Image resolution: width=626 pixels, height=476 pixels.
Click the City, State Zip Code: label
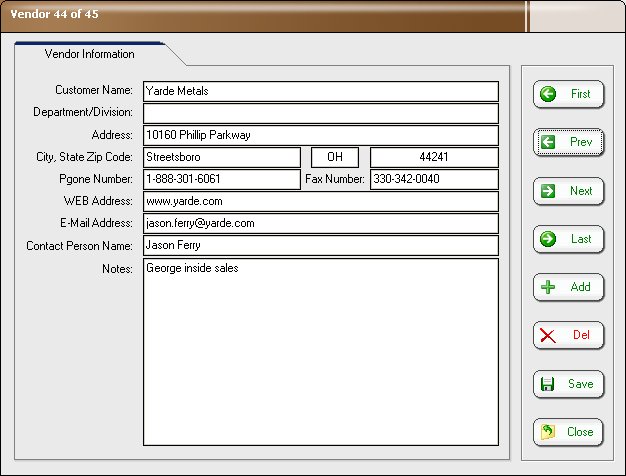84,157
